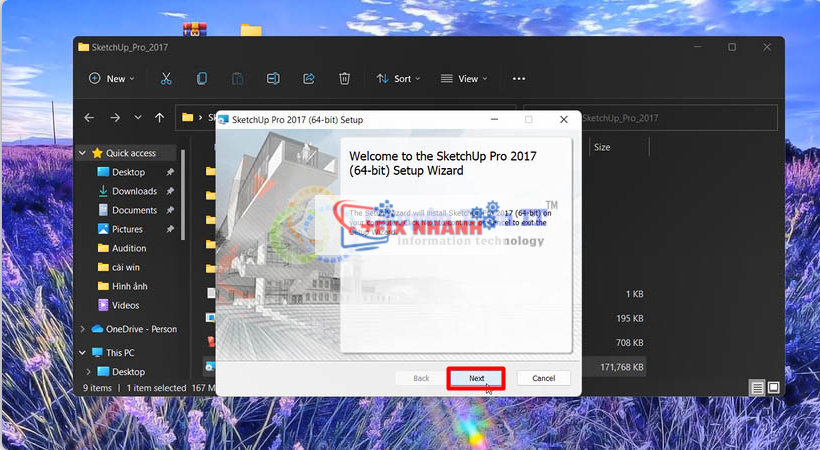This screenshot has height=450, width=820.
Task: Click the folder icon in address bar
Action: [188, 118]
